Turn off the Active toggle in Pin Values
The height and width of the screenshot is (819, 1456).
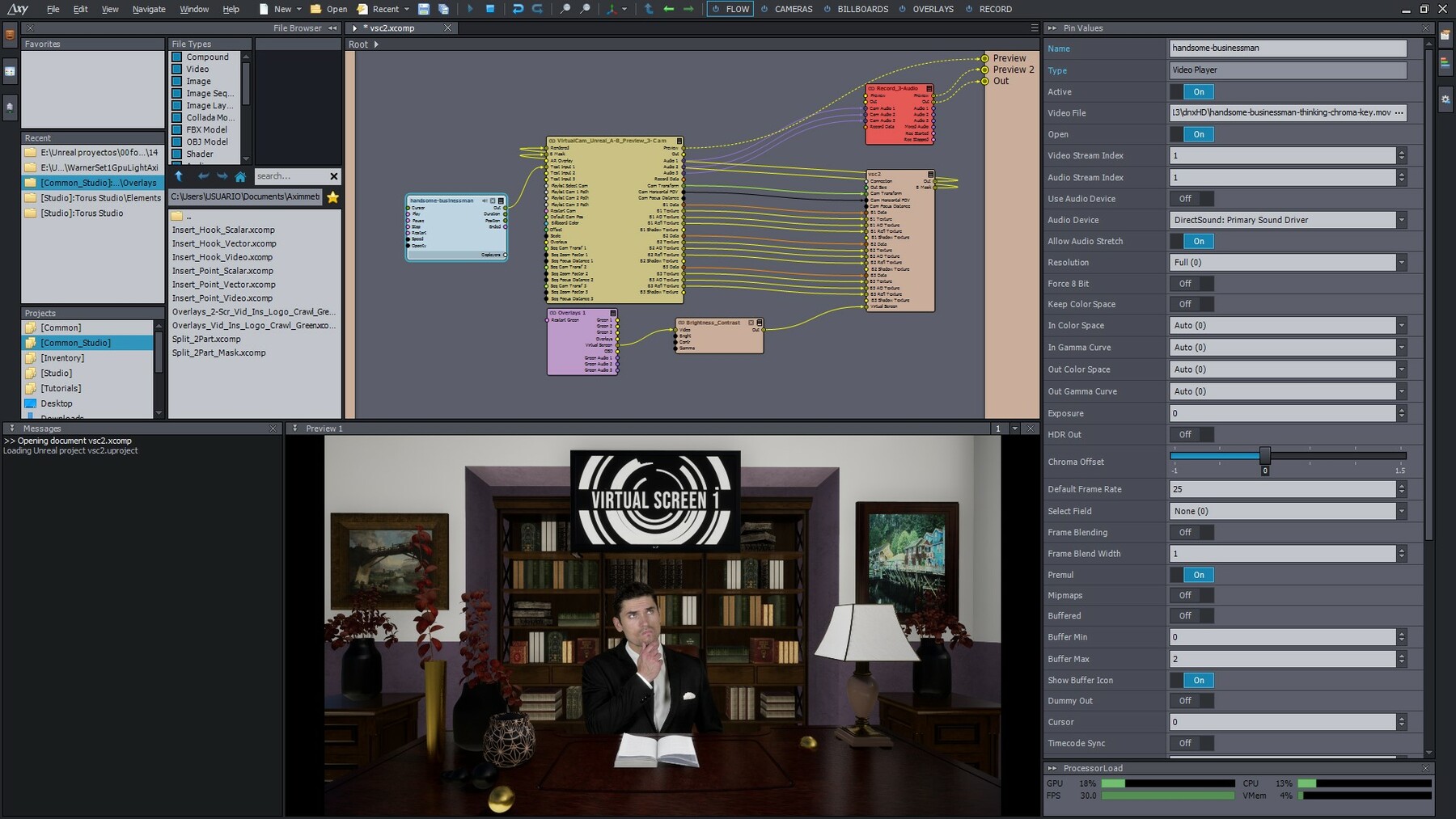pos(1196,91)
